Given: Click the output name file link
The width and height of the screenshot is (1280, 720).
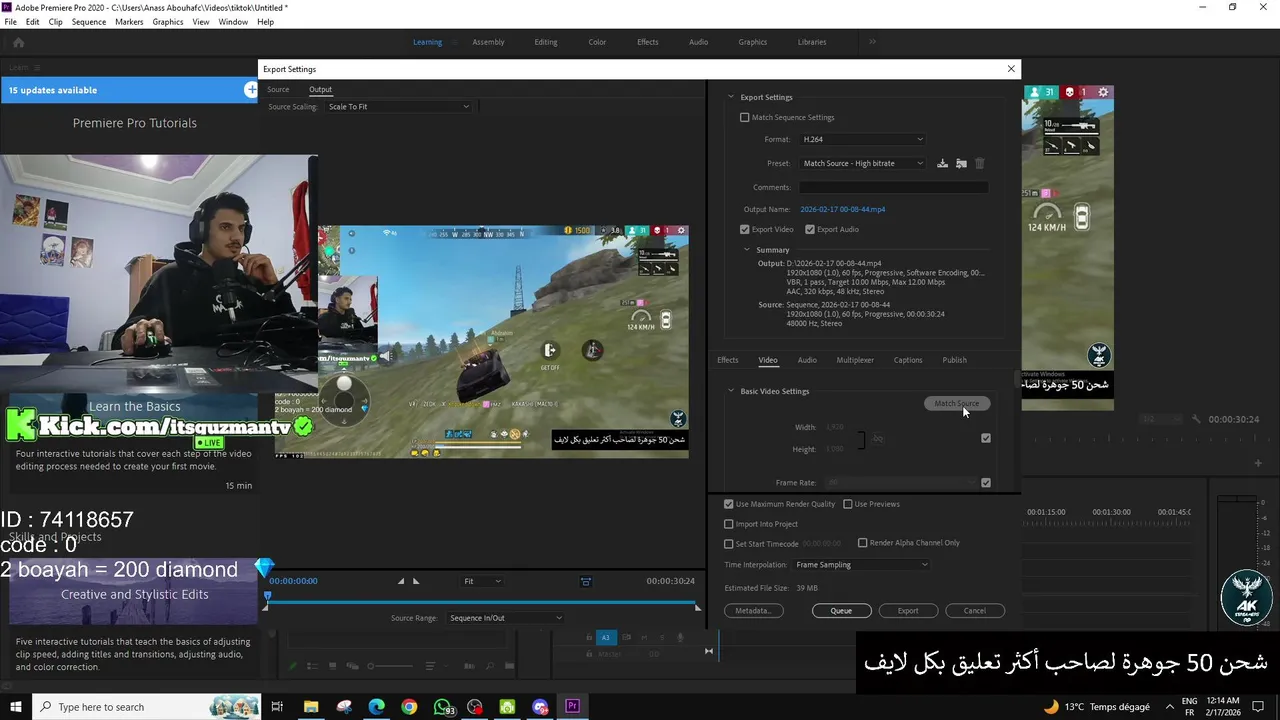Looking at the screenshot, I should click(843, 209).
